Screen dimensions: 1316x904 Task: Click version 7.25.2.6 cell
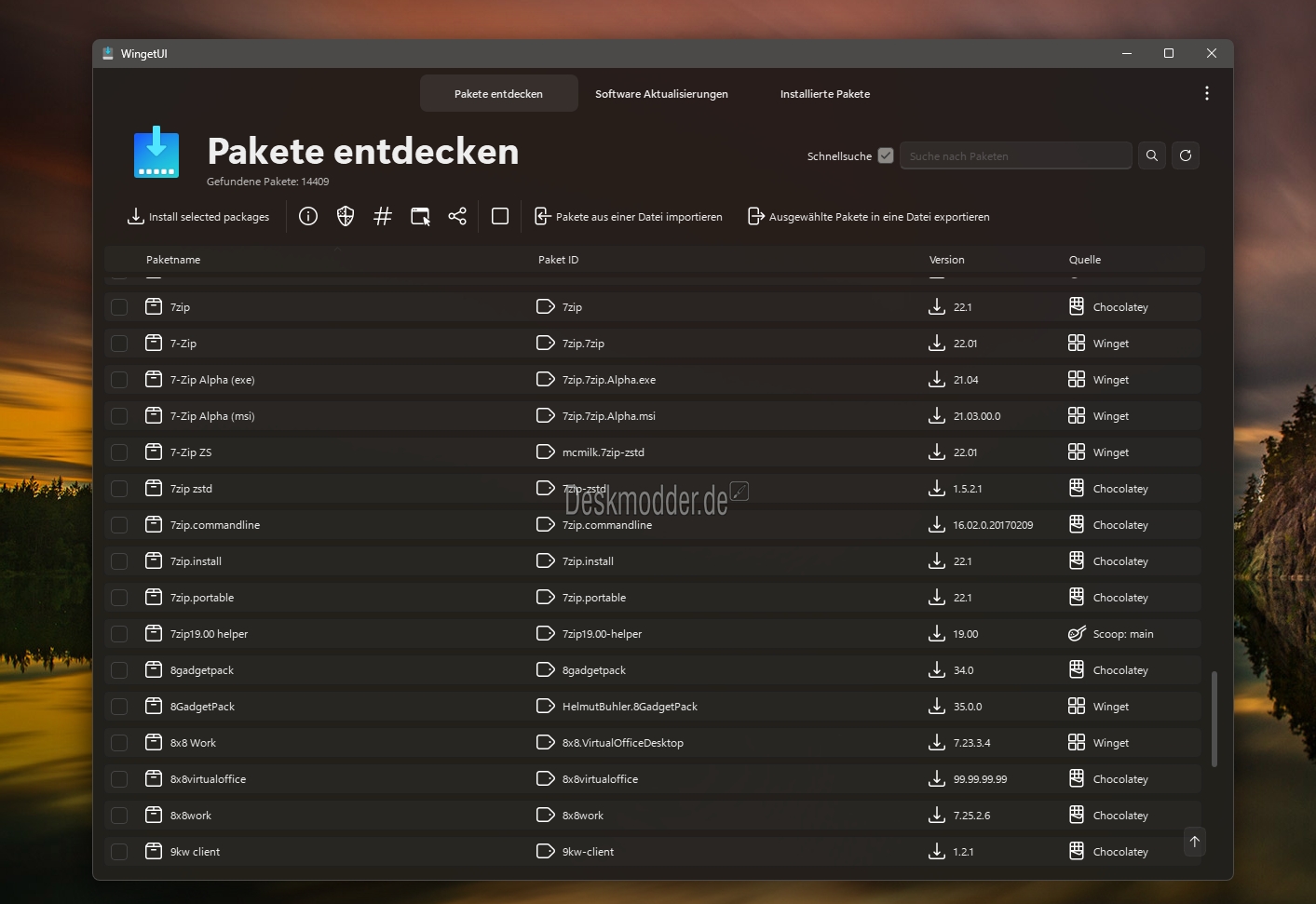pyautogui.click(x=971, y=816)
